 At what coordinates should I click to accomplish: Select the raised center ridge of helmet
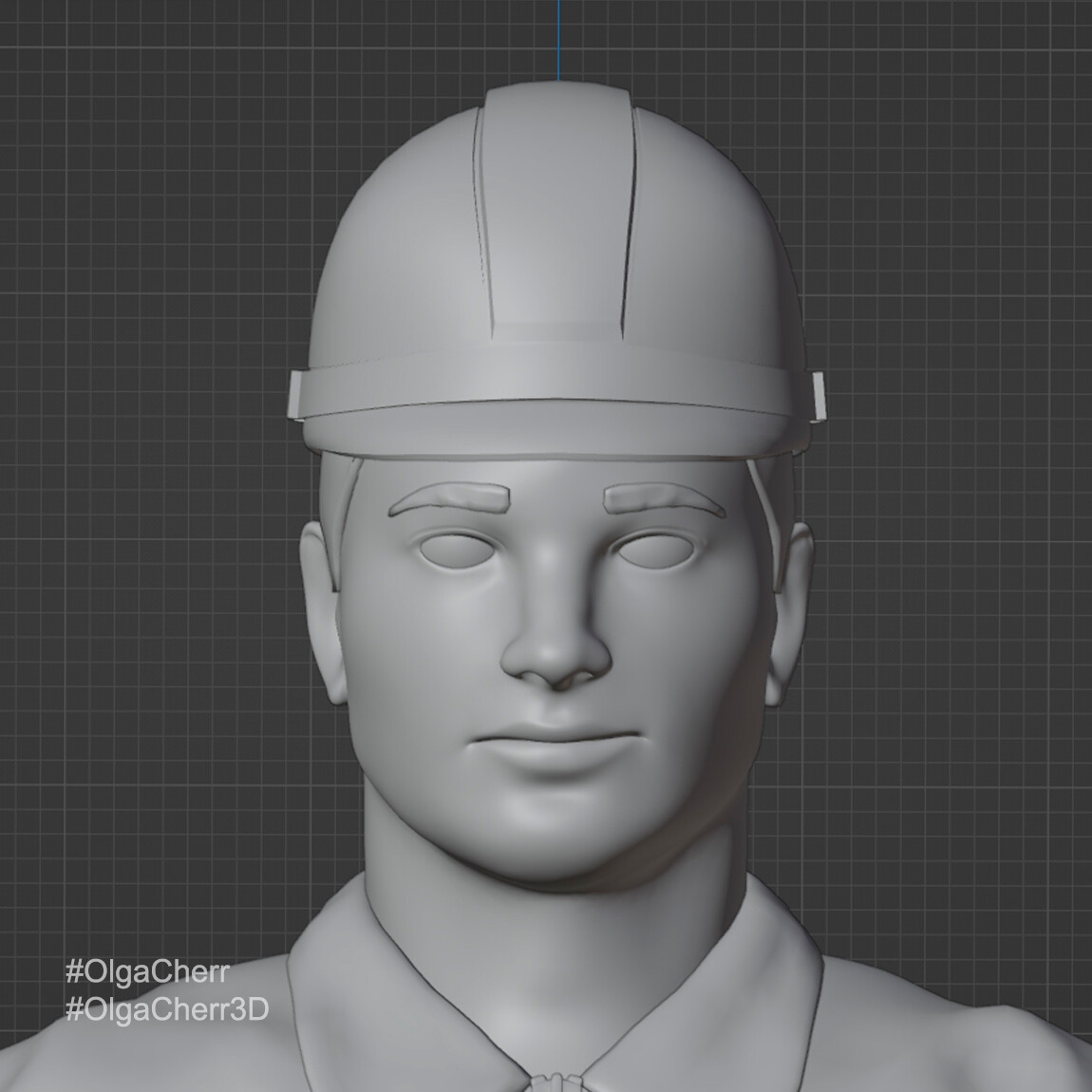click(555, 209)
